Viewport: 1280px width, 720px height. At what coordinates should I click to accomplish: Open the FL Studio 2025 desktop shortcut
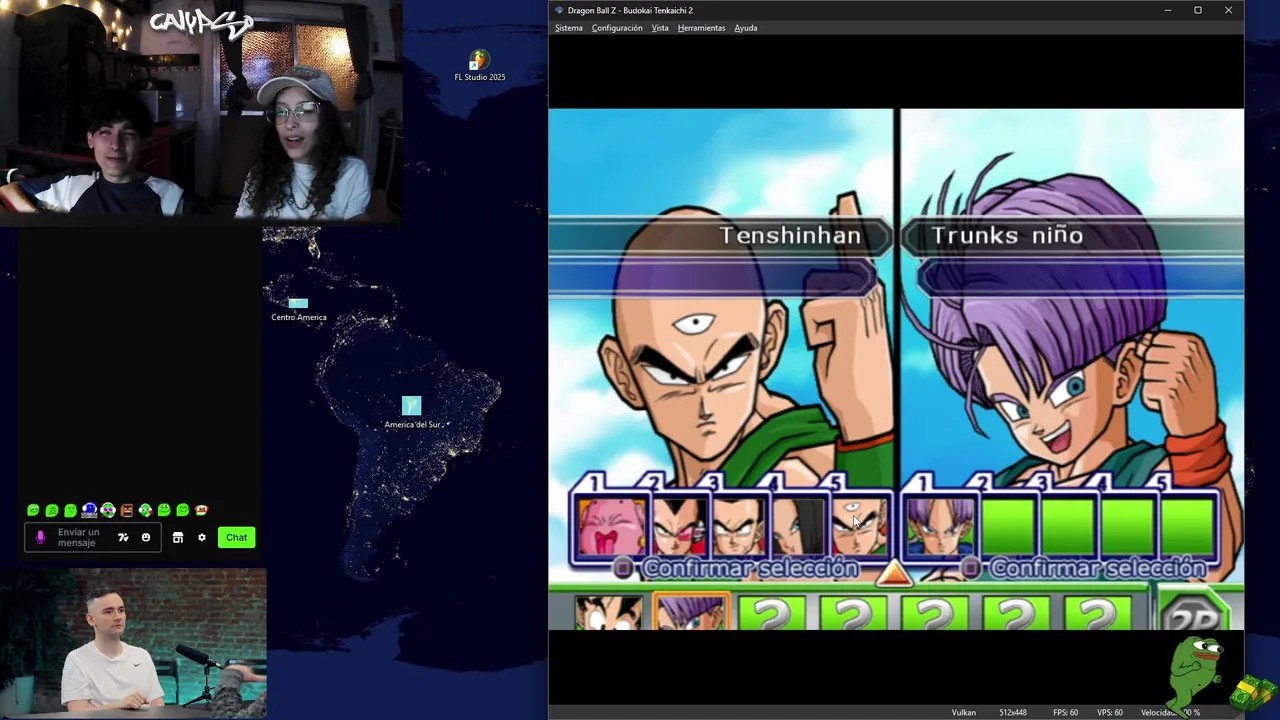point(480,66)
